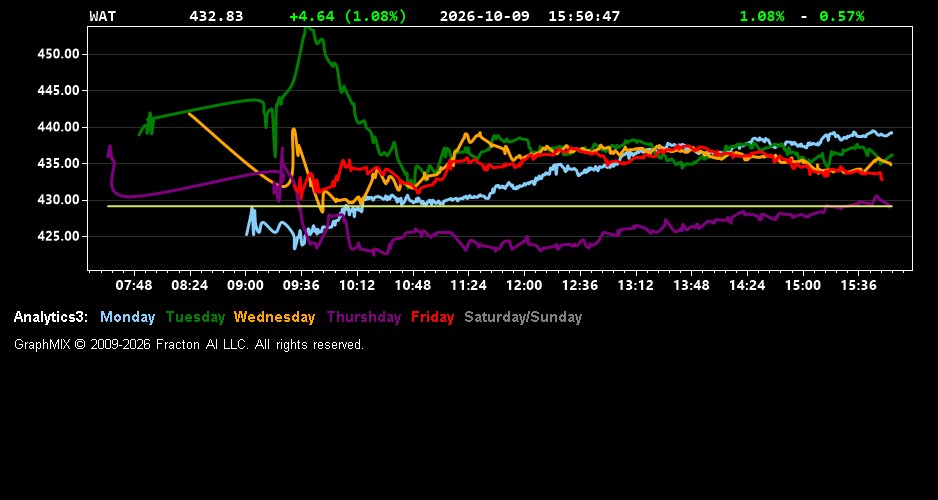Click the WAT ticker symbol
Image resolution: width=938 pixels, height=500 pixels.
pyautogui.click(x=102, y=17)
